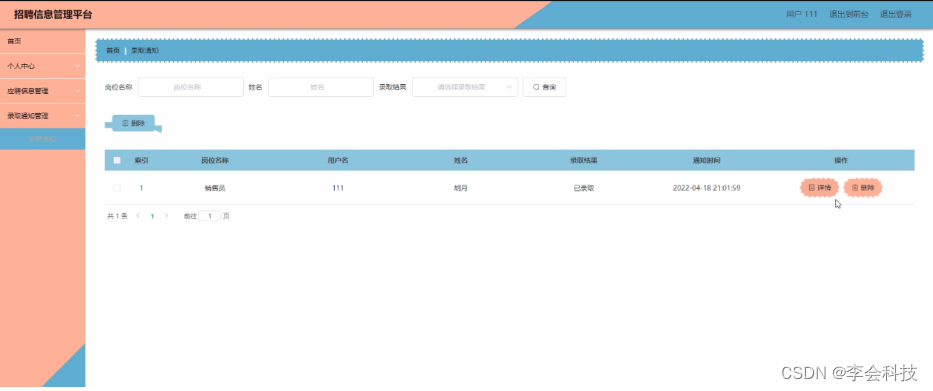The image size is (933, 391).
Task: Click the 共 1 条 total count text
Action: coord(117,216)
